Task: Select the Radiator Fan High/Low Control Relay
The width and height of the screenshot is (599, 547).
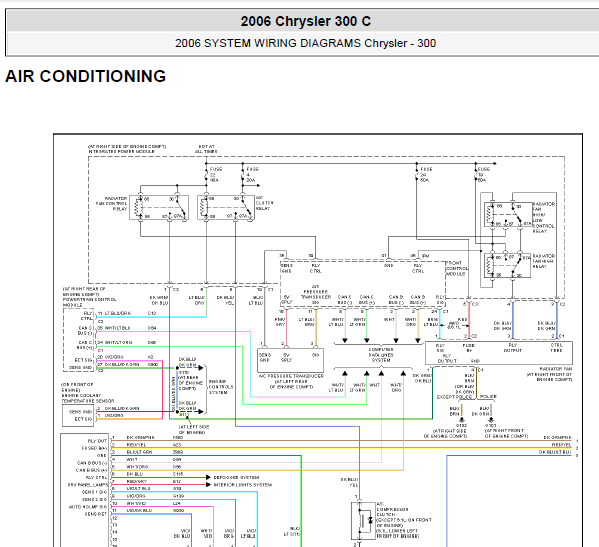Action: pyautogui.click(x=508, y=215)
